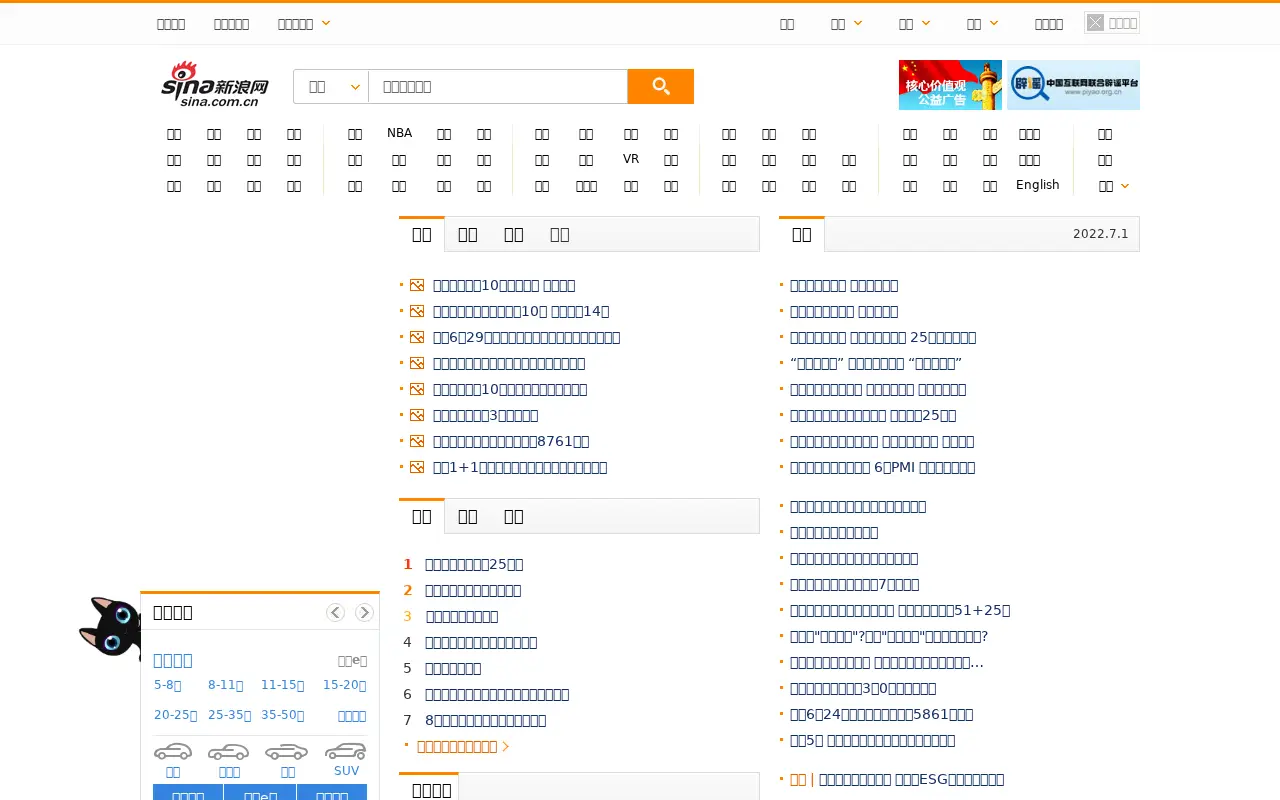Open the headline containing 8761
Screen dimensions: 1280x800
coord(511,441)
